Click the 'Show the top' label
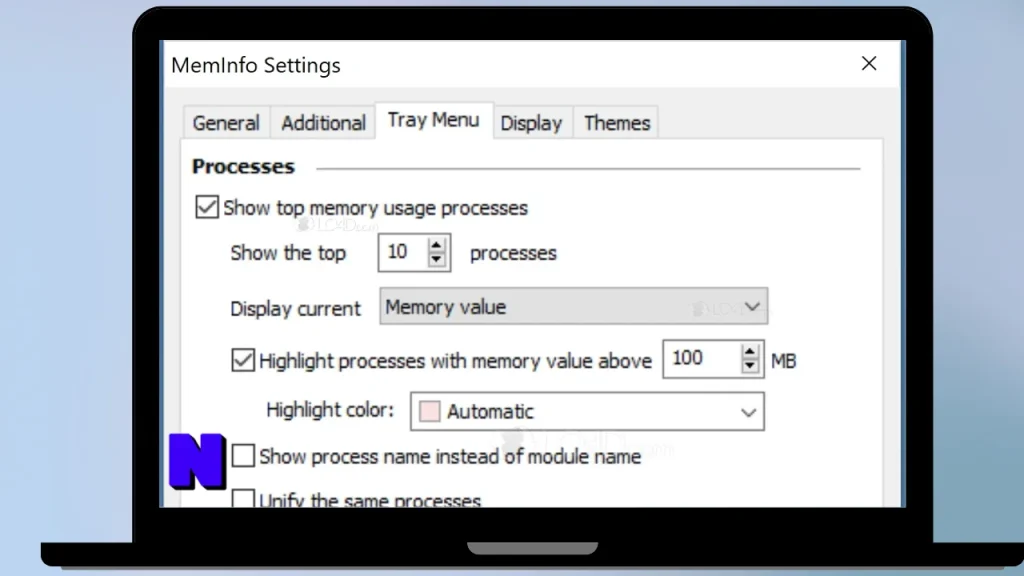 (x=288, y=253)
